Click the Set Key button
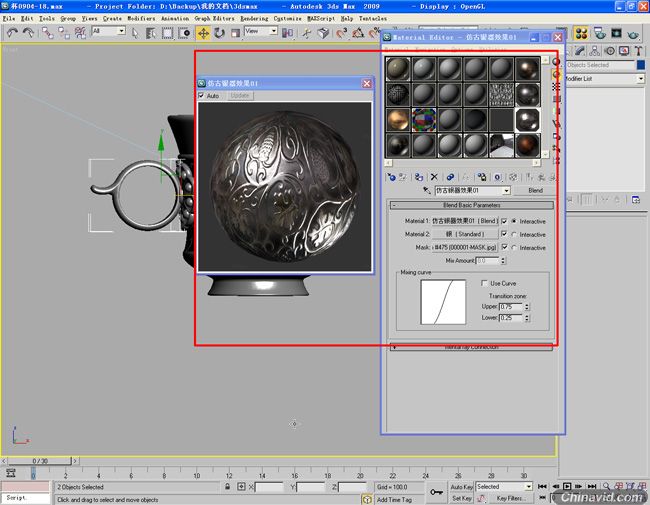This screenshot has height=505, width=650. tap(462, 498)
